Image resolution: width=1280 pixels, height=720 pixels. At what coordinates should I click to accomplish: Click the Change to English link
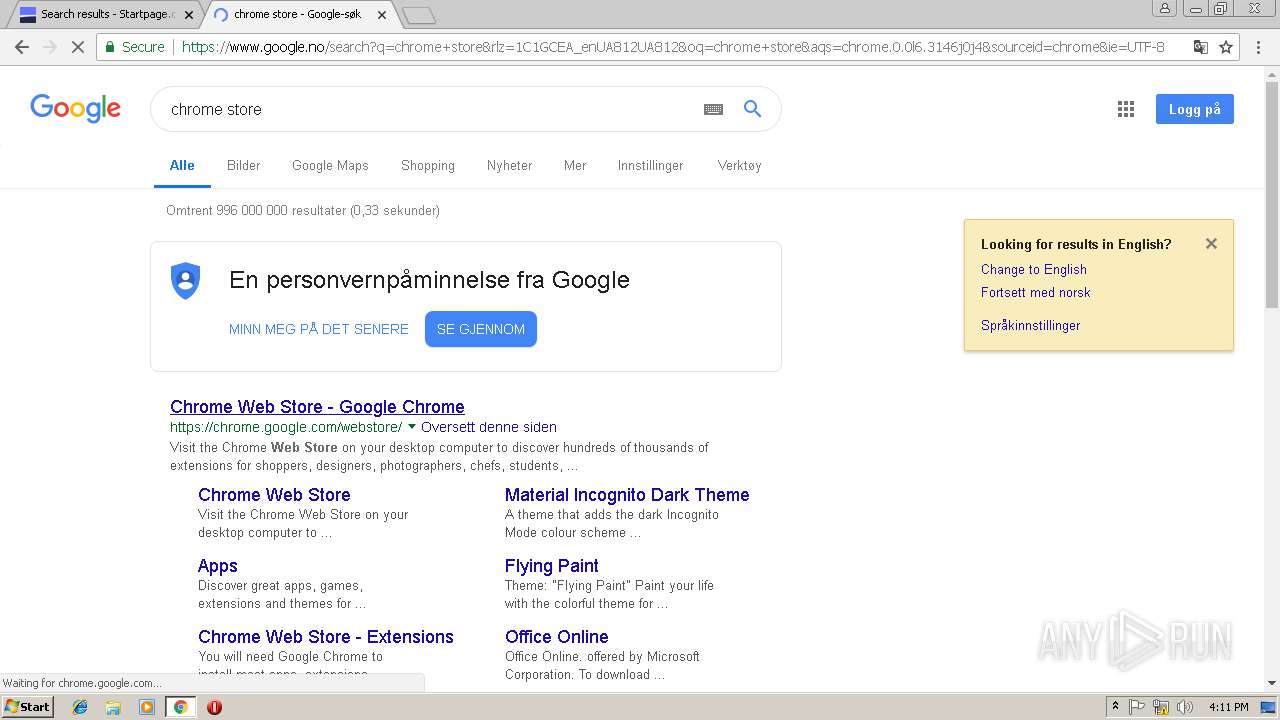point(1033,269)
